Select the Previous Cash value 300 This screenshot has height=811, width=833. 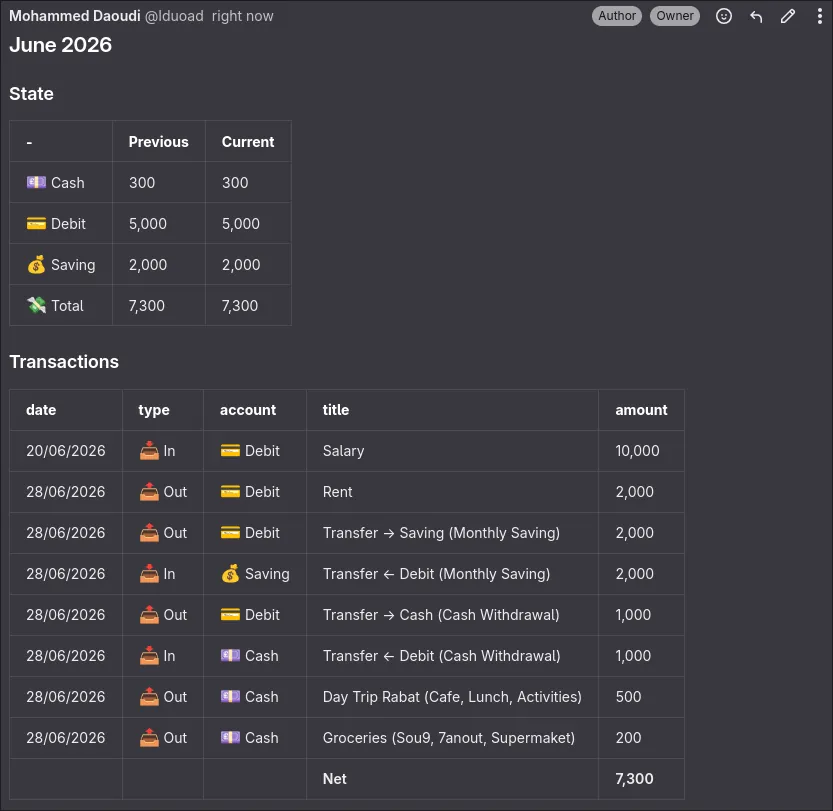click(x=142, y=183)
